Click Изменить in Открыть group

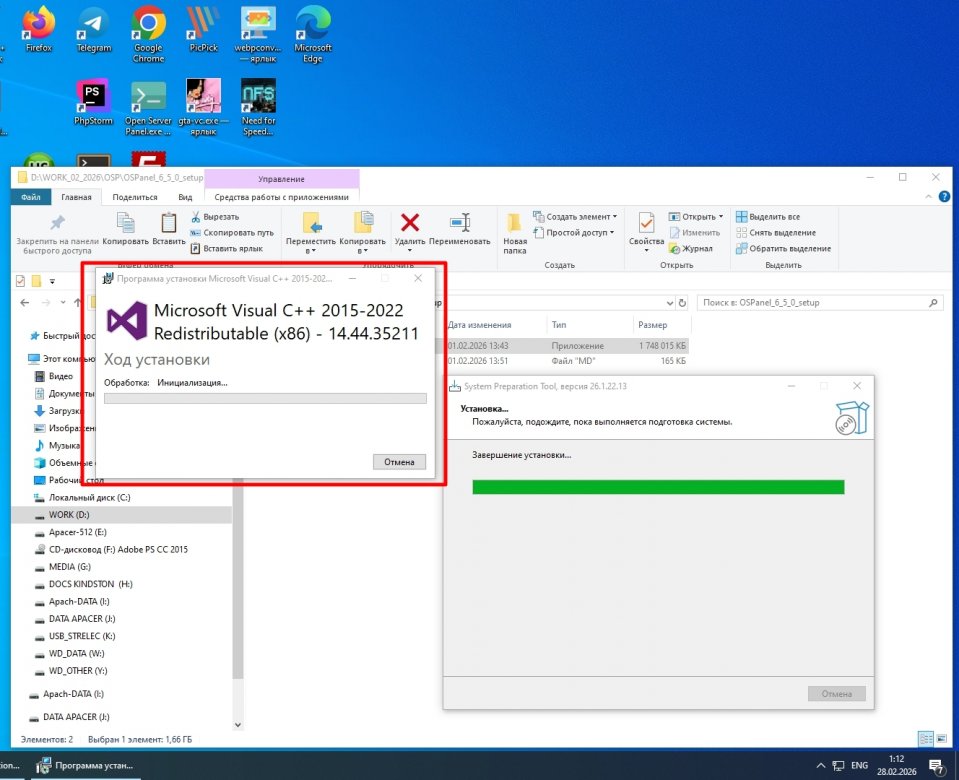click(695, 232)
